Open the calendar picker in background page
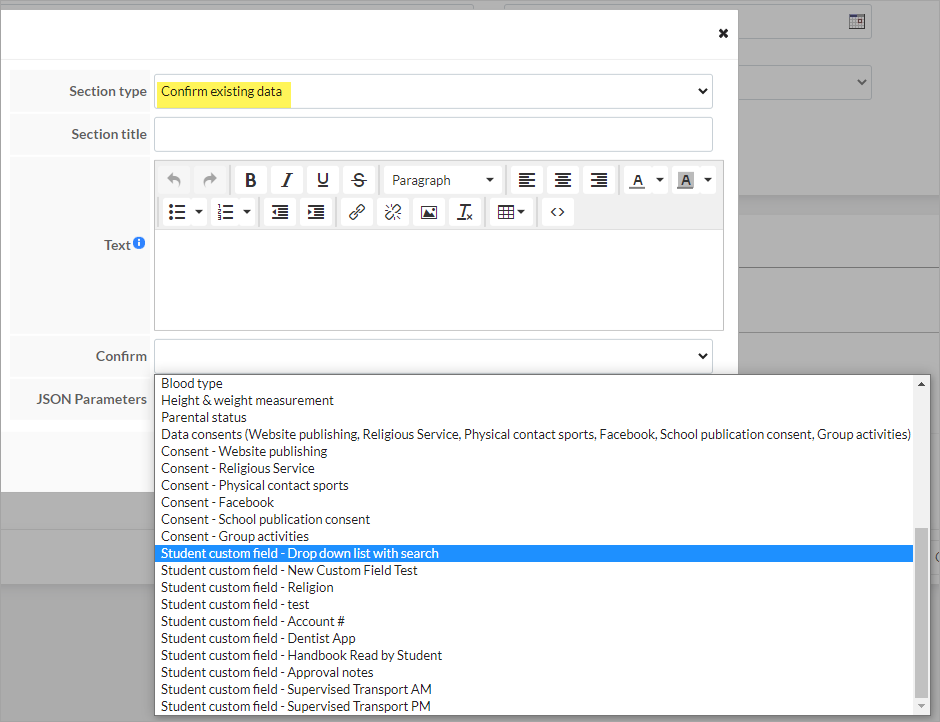 coord(857,22)
